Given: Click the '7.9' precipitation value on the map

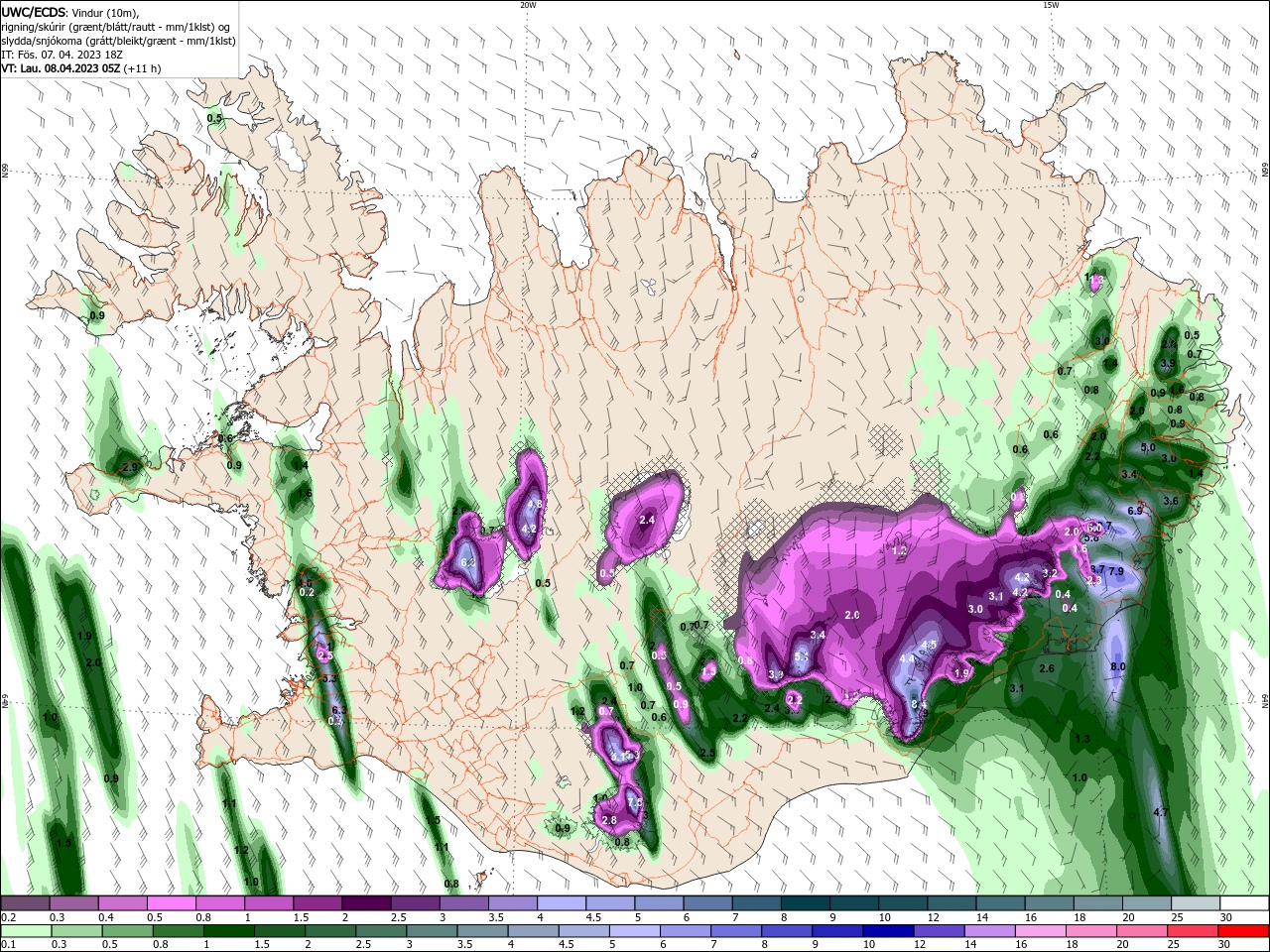Looking at the screenshot, I should tap(1115, 571).
